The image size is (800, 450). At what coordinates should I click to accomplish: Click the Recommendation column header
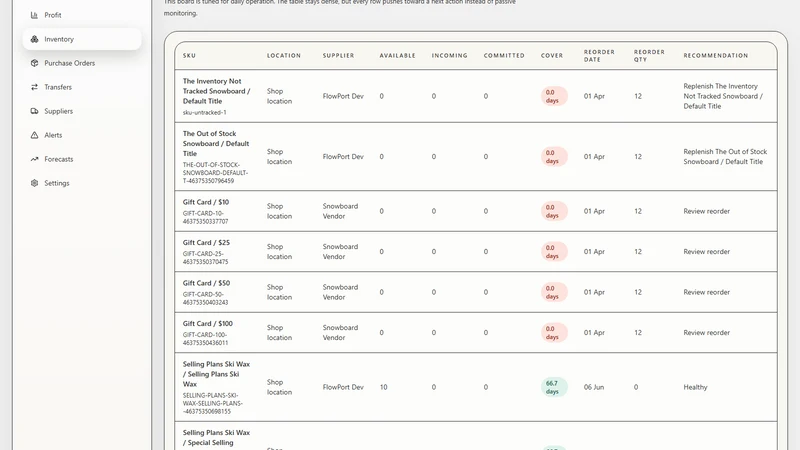pyautogui.click(x=716, y=56)
